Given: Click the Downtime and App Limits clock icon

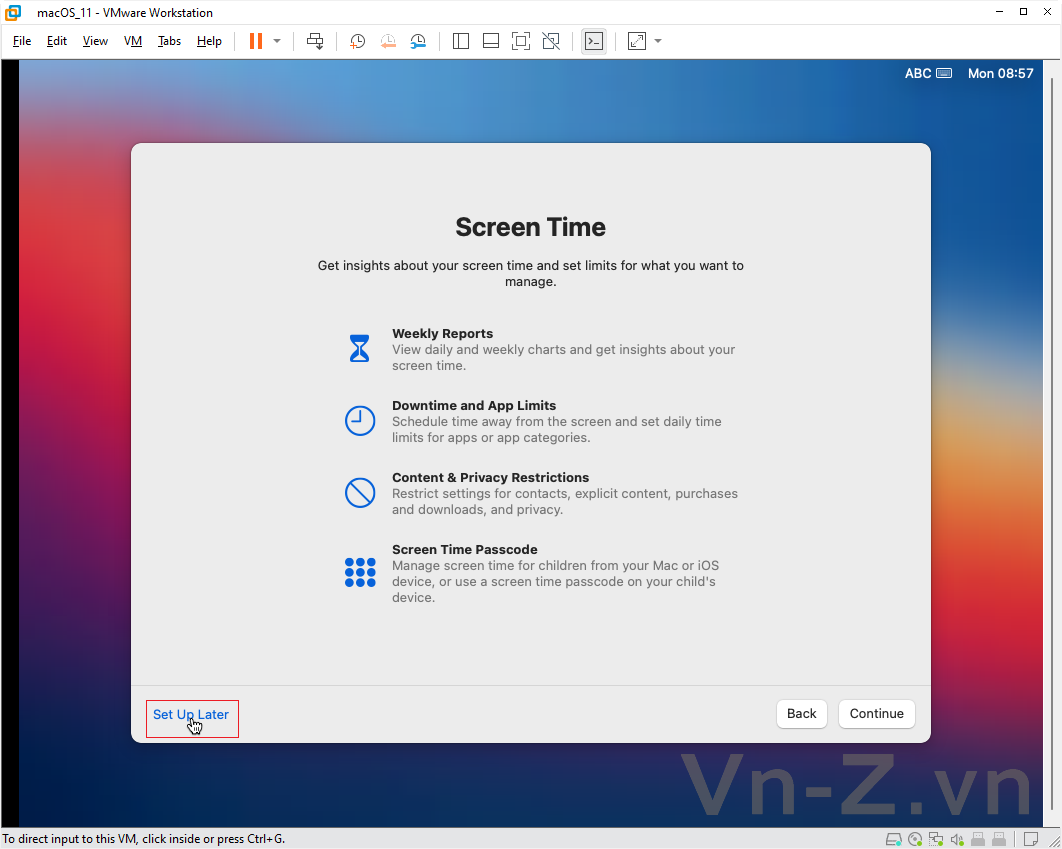Looking at the screenshot, I should pos(360,420).
